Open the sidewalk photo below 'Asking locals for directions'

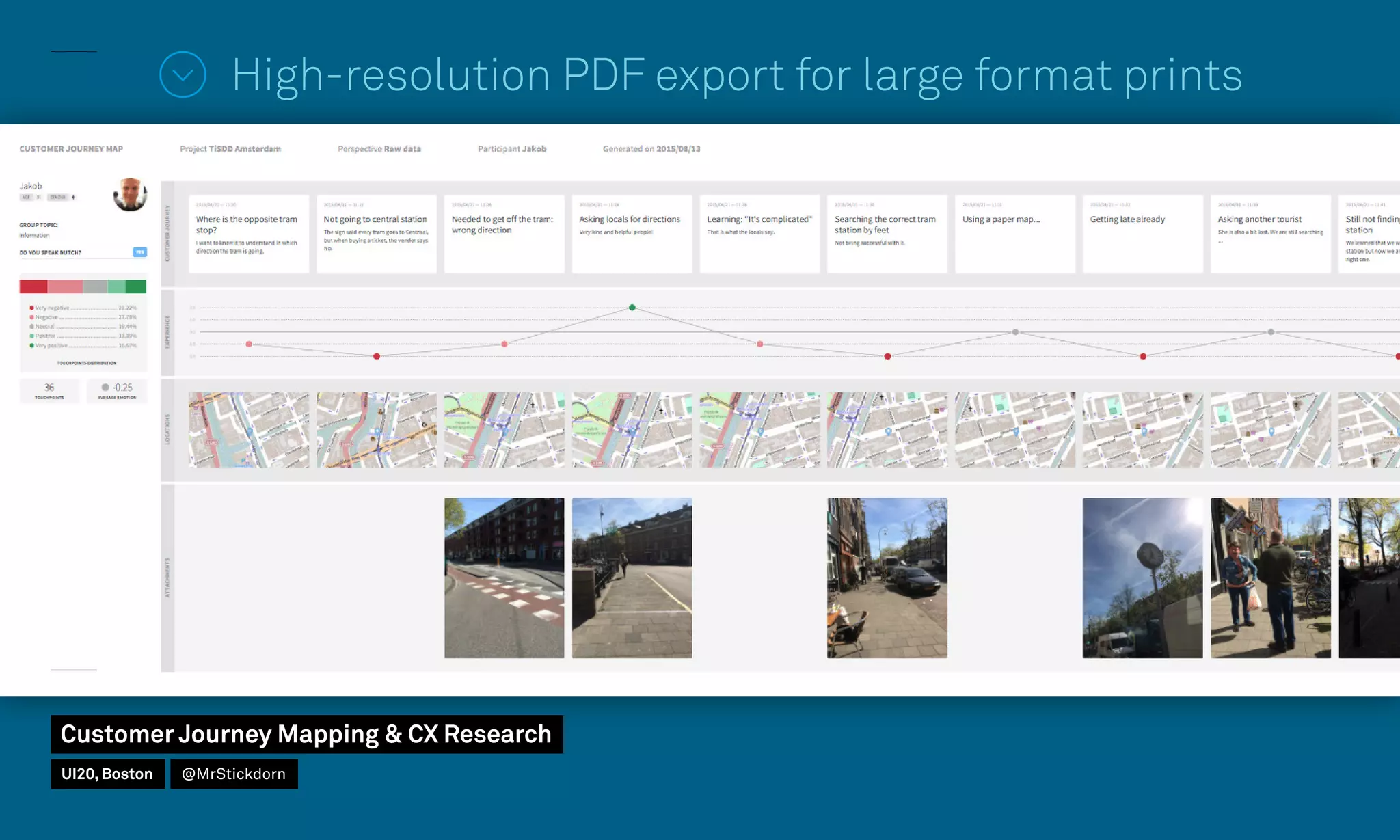(x=632, y=578)
